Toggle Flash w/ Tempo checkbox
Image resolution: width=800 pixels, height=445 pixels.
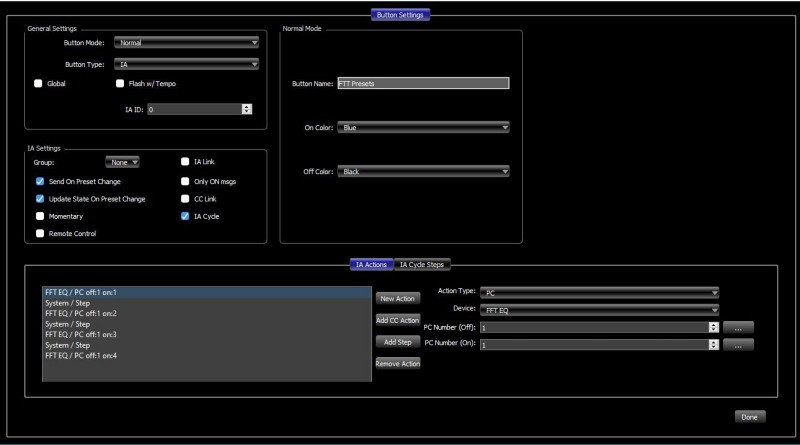click(121, 83)
